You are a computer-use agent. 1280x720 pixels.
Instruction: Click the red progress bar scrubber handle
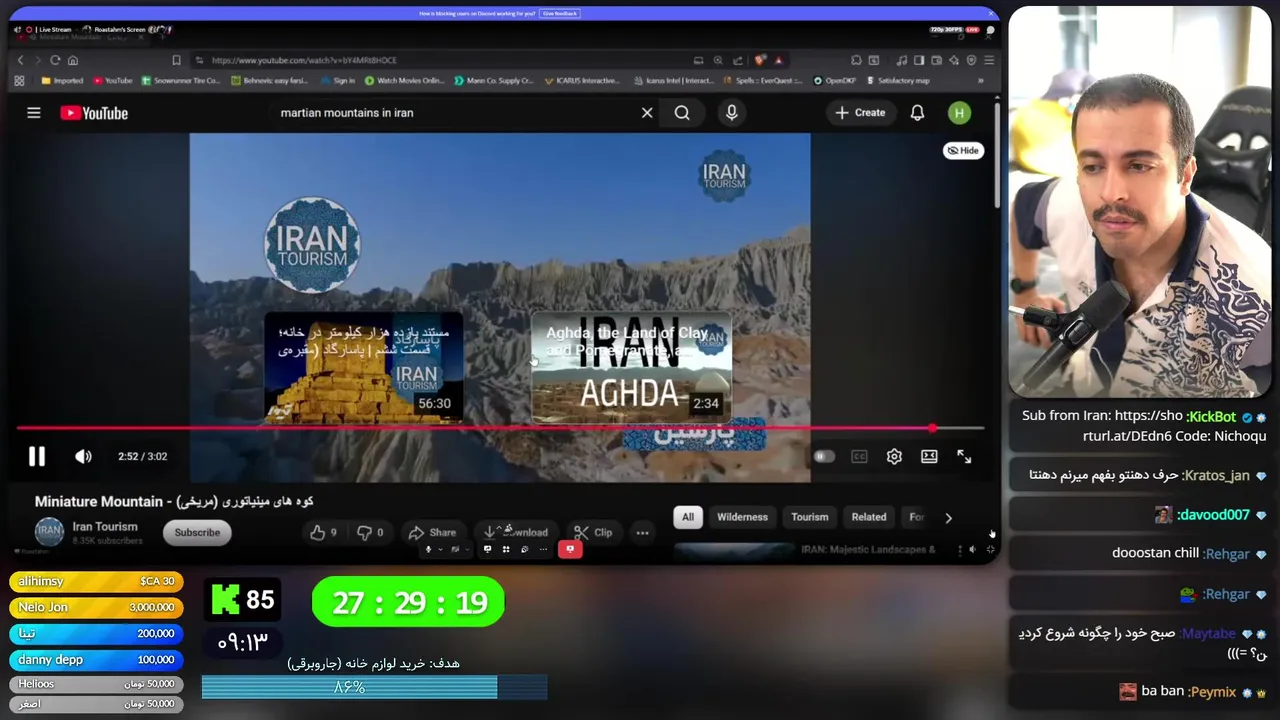(x=932, y=428)
